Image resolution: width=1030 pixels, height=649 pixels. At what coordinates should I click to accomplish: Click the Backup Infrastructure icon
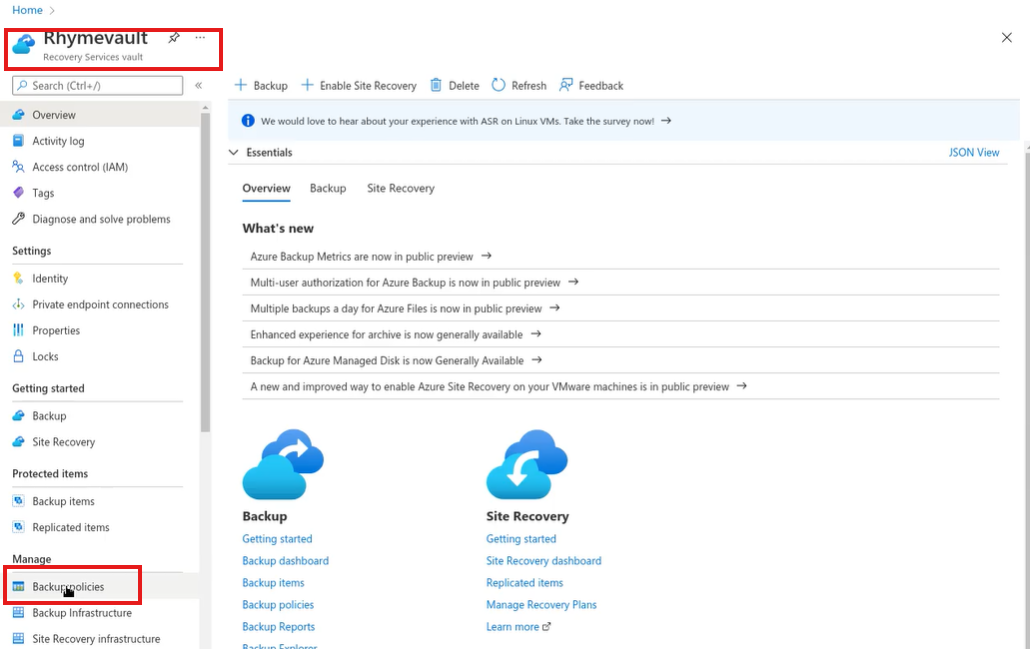(18, 612)
